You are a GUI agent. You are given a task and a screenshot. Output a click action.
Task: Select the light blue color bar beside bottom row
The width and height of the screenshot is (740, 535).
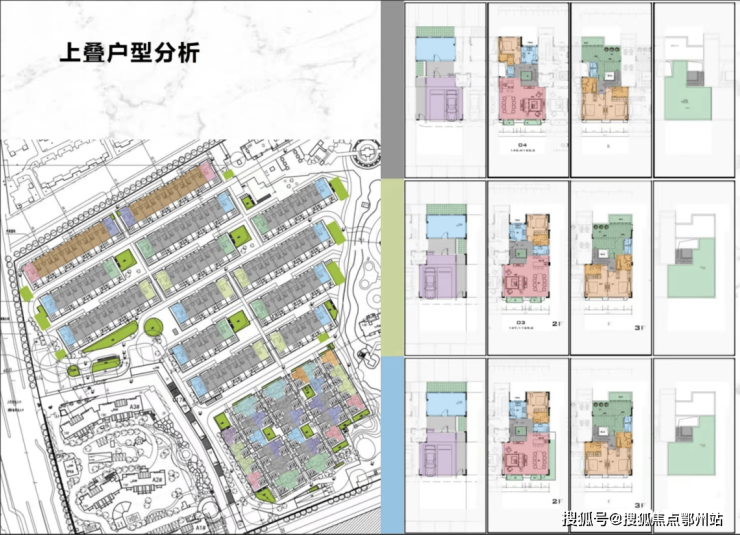click(x=392, y=445)
